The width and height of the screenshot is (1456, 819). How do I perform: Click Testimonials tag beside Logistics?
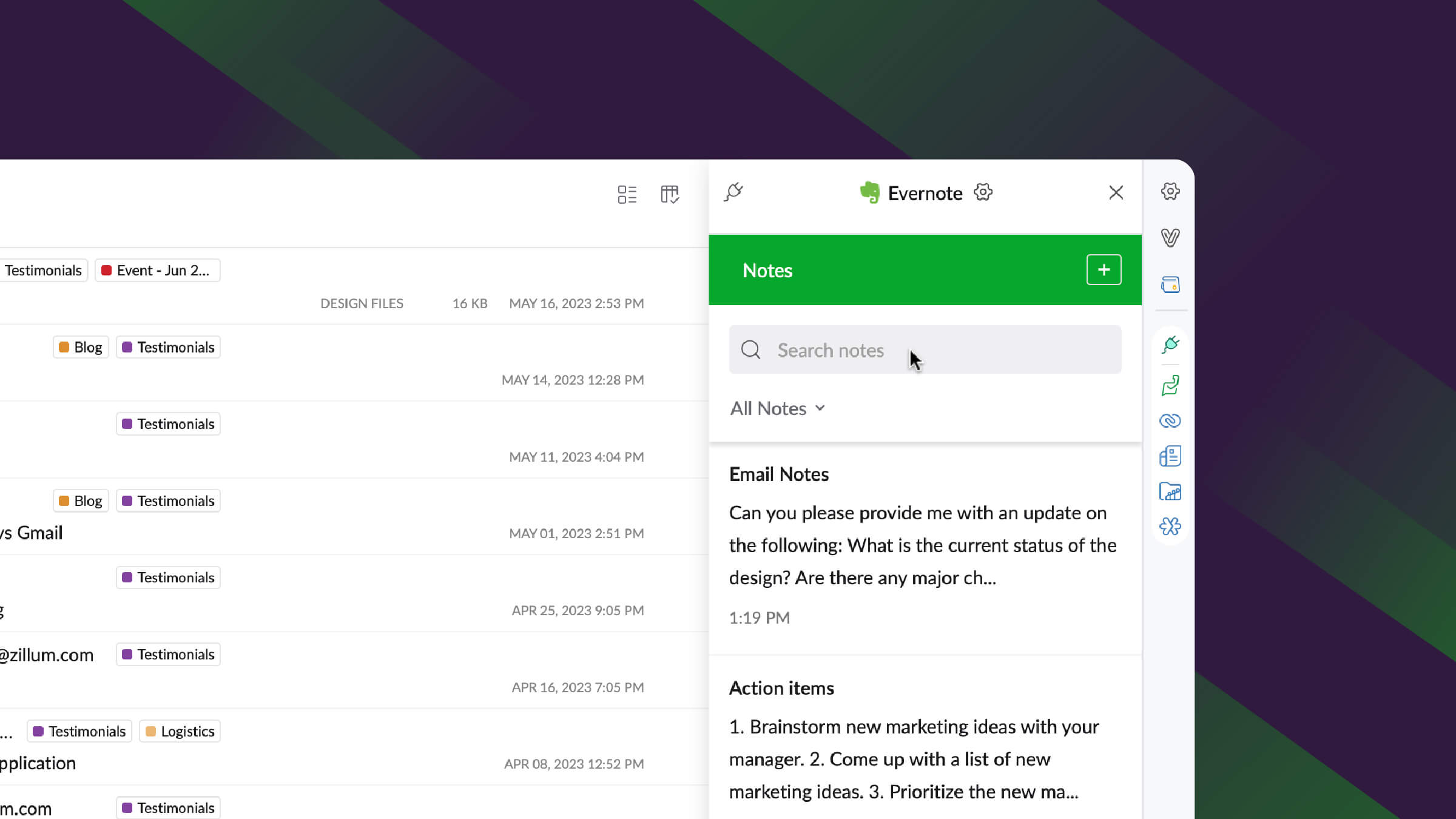pos(79,731)
